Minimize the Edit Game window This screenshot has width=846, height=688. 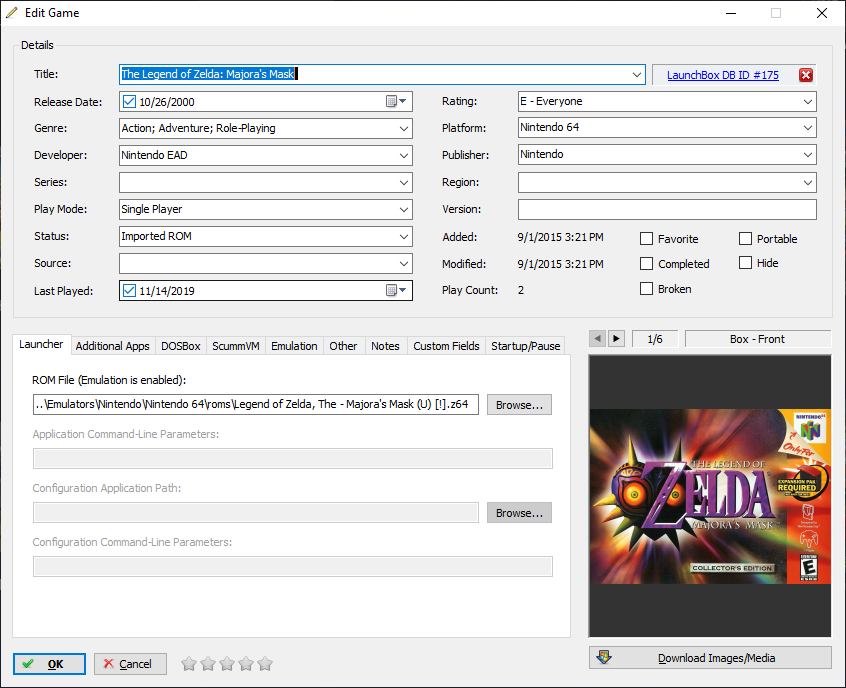[731, 13]
